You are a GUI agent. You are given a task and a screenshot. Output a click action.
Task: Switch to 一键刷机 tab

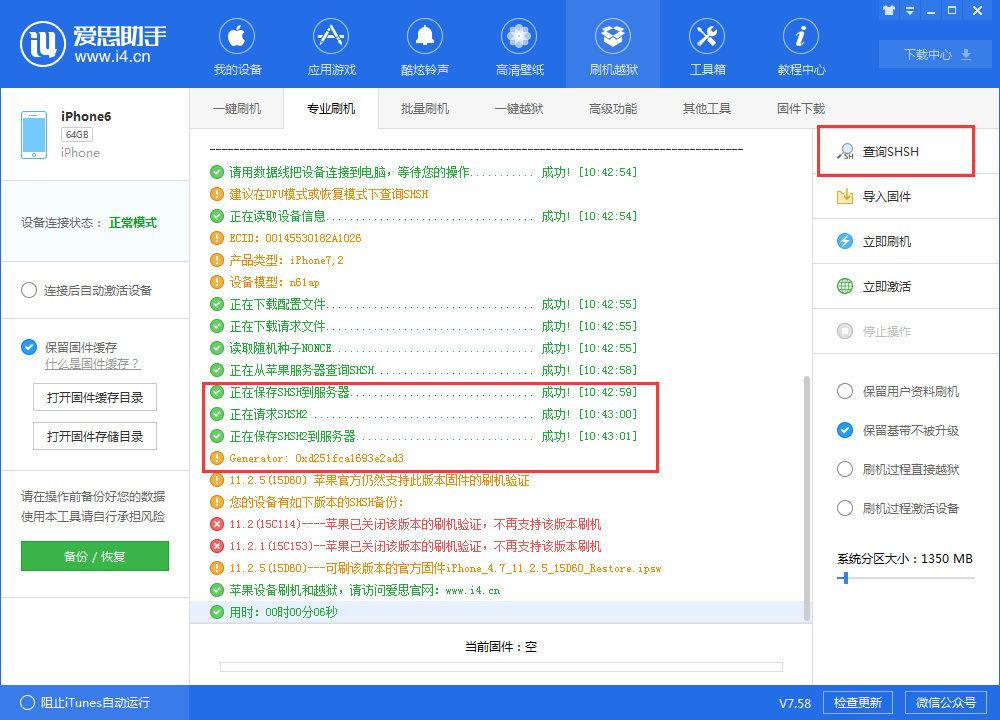coord(237,108)
